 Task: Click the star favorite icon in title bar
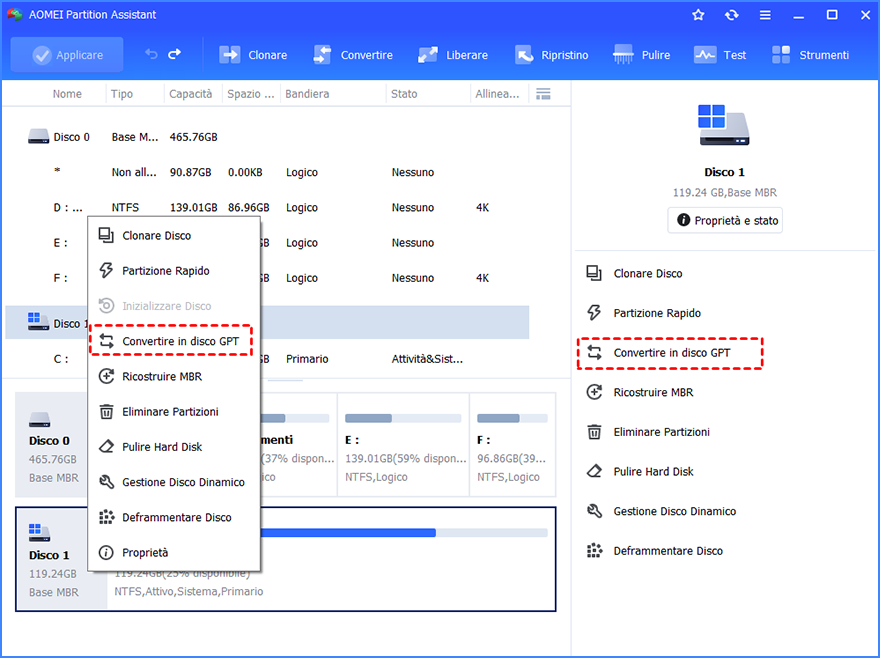tap(698, 15)
